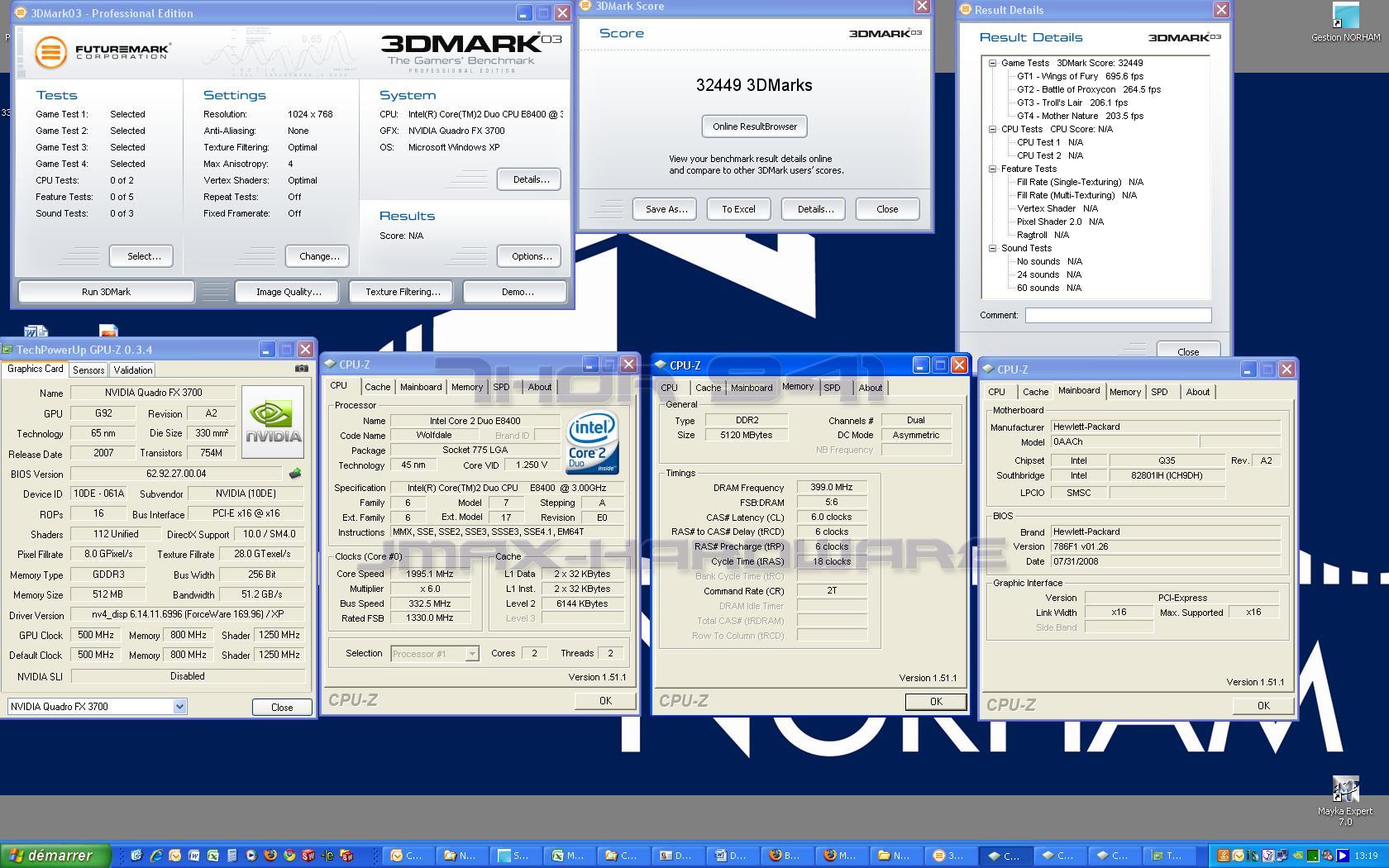Image resolution: width=1389 pixels, height=868 pixels.
Task: Launch Word from the quick launch bar
Action: [193, 856]
